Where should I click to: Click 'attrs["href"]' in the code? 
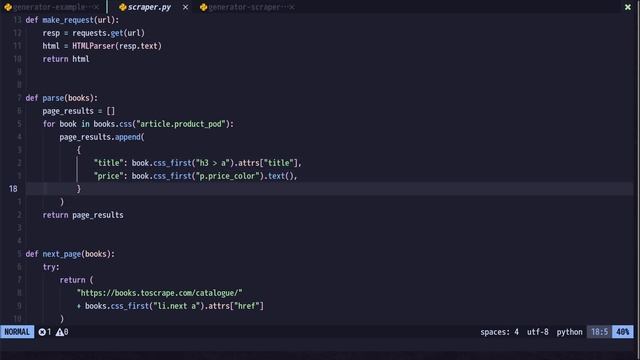tap(236, 306)
